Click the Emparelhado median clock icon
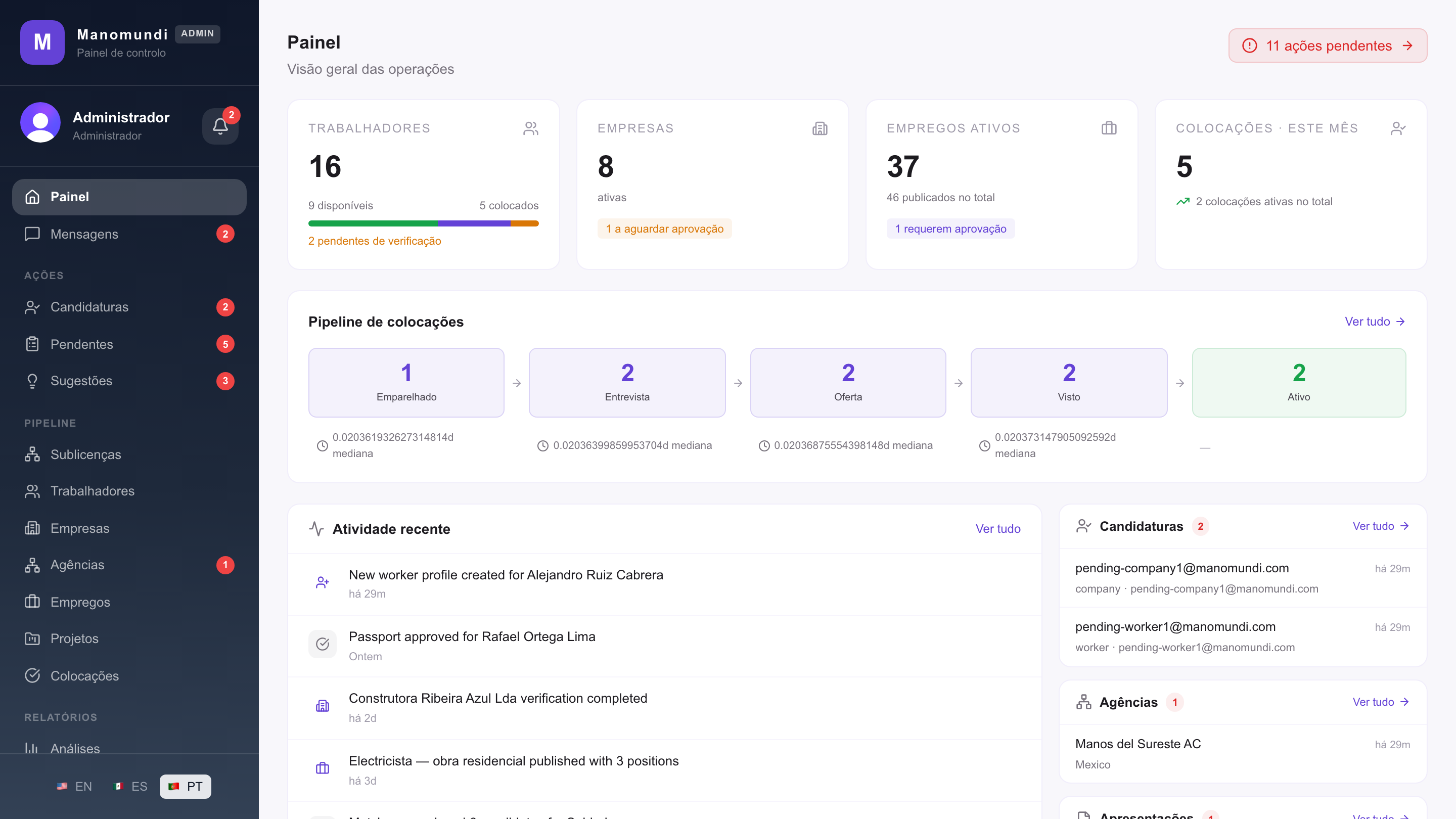Viewport: 1456px width, 819px height. tap(322, 445)
